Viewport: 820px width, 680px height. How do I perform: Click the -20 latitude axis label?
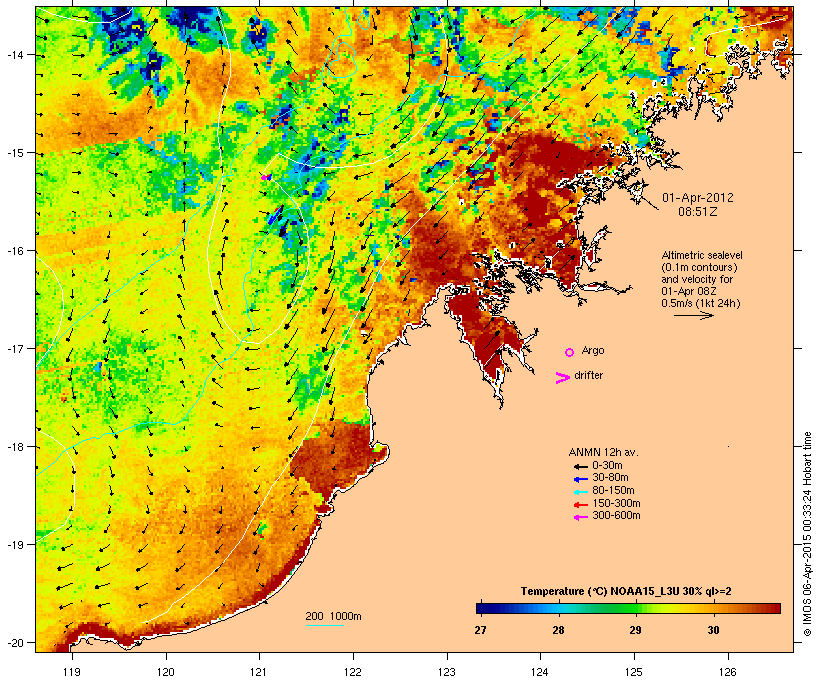click(15, 642)
